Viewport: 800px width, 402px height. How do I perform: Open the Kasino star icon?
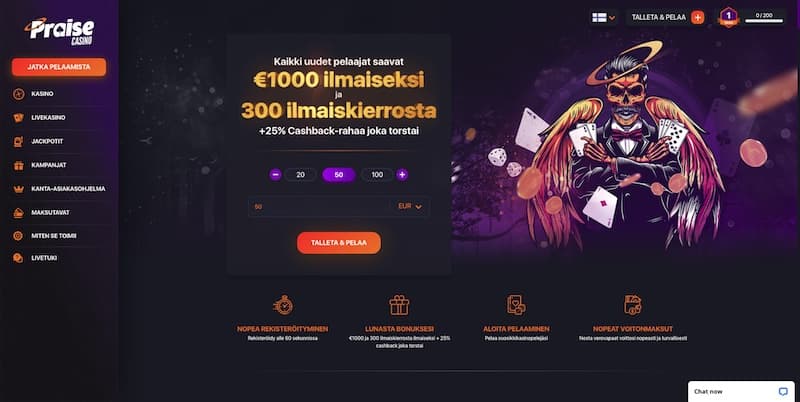pos(18,94)
